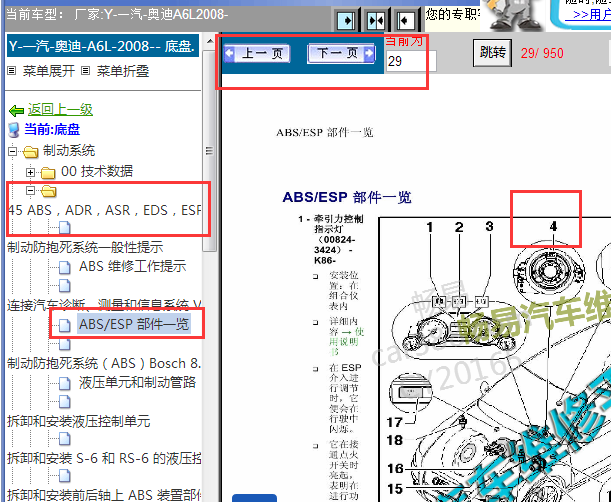This screenshot has height=502, width=611.
Task: Click the 返回上一级 link
Action: point(60,110)
